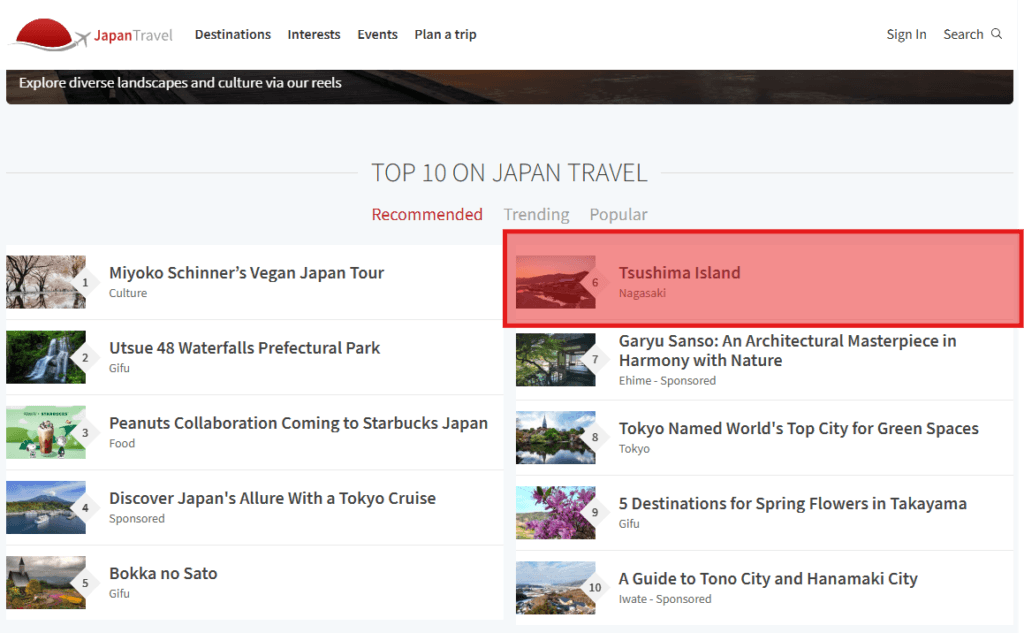
Task: Select the Recommended tab
Action: 427,214
